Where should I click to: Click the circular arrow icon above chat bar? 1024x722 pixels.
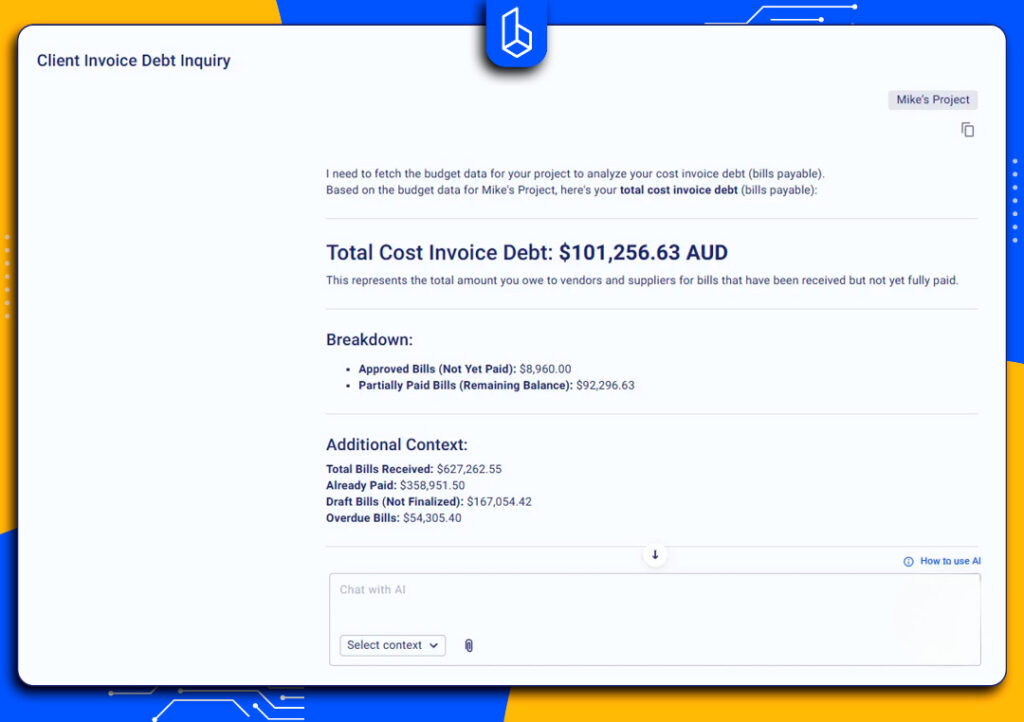click(655, 554)
